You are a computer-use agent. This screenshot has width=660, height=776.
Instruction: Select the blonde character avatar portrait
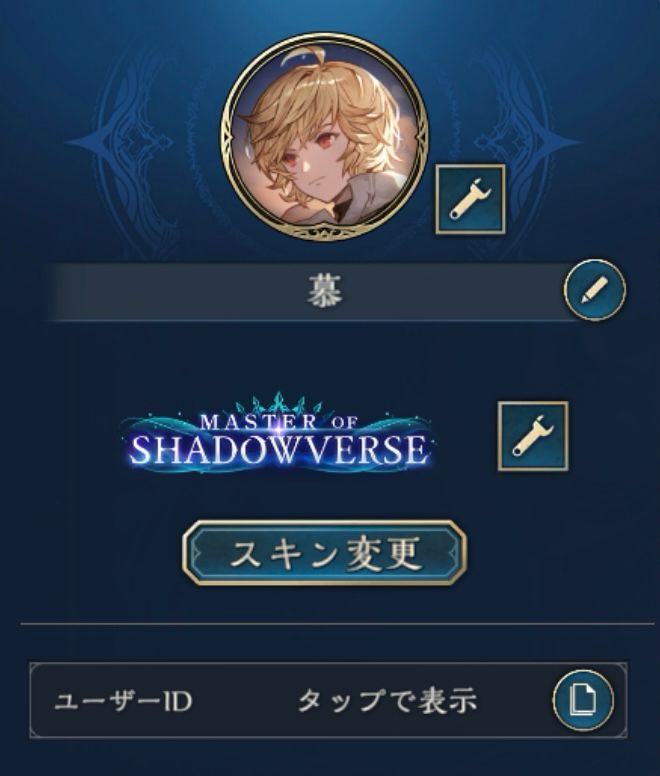(x=325, y=137)
